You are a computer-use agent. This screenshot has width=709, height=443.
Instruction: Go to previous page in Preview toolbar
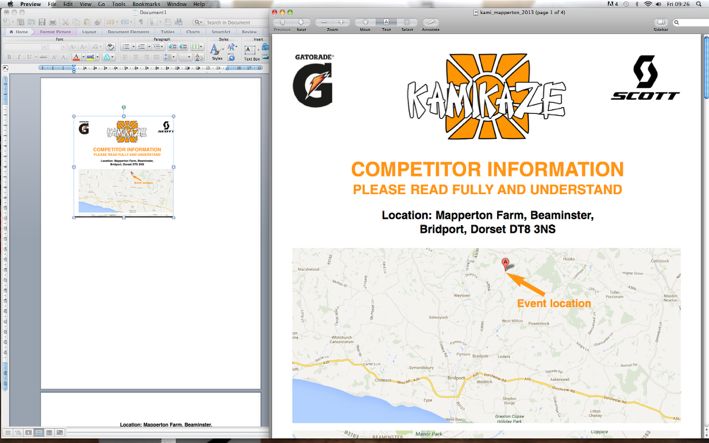pyautogui.click(x=283, y=22)
